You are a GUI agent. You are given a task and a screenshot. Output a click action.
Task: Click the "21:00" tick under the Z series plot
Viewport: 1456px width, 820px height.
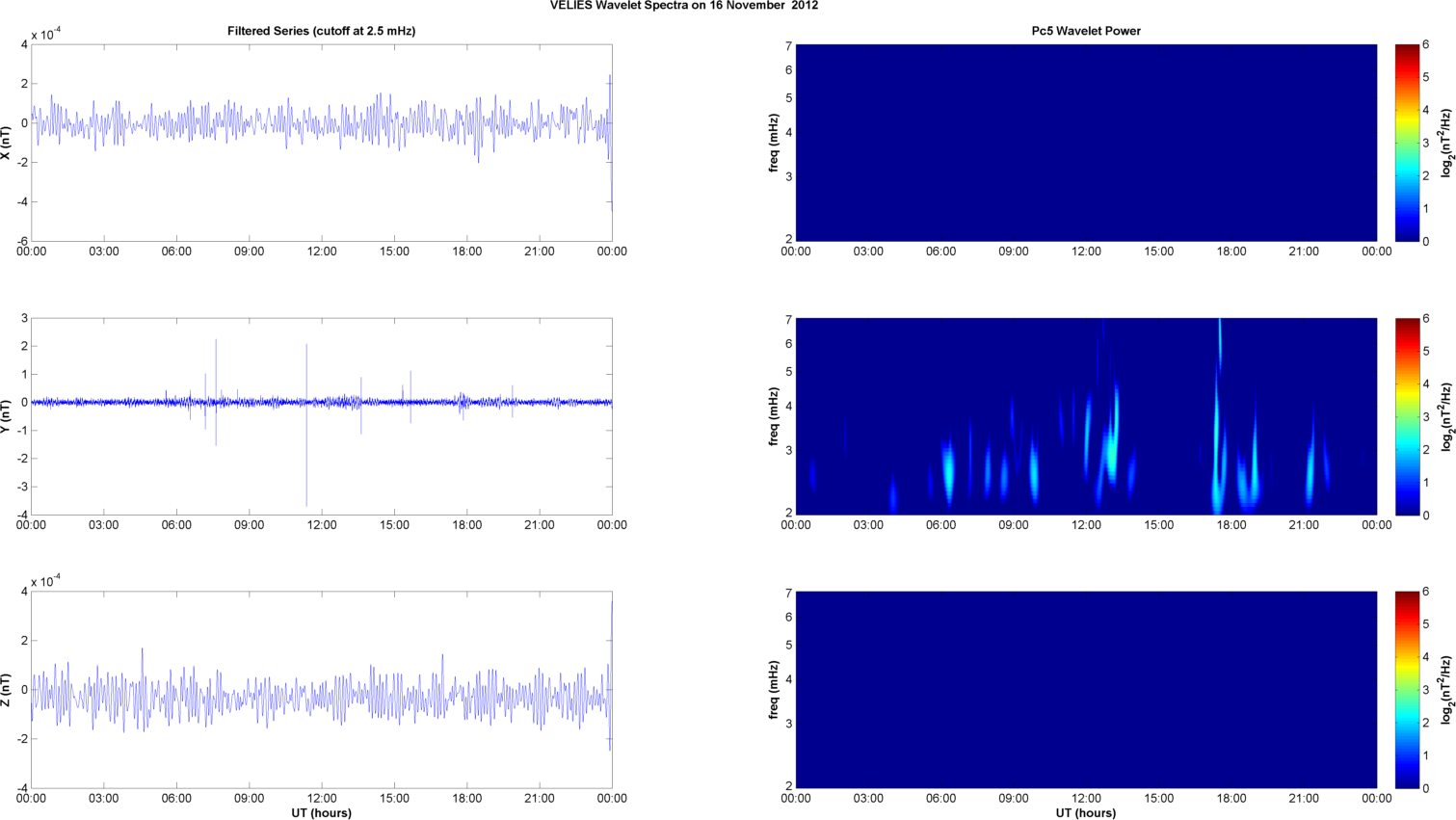tap(540, 799)
